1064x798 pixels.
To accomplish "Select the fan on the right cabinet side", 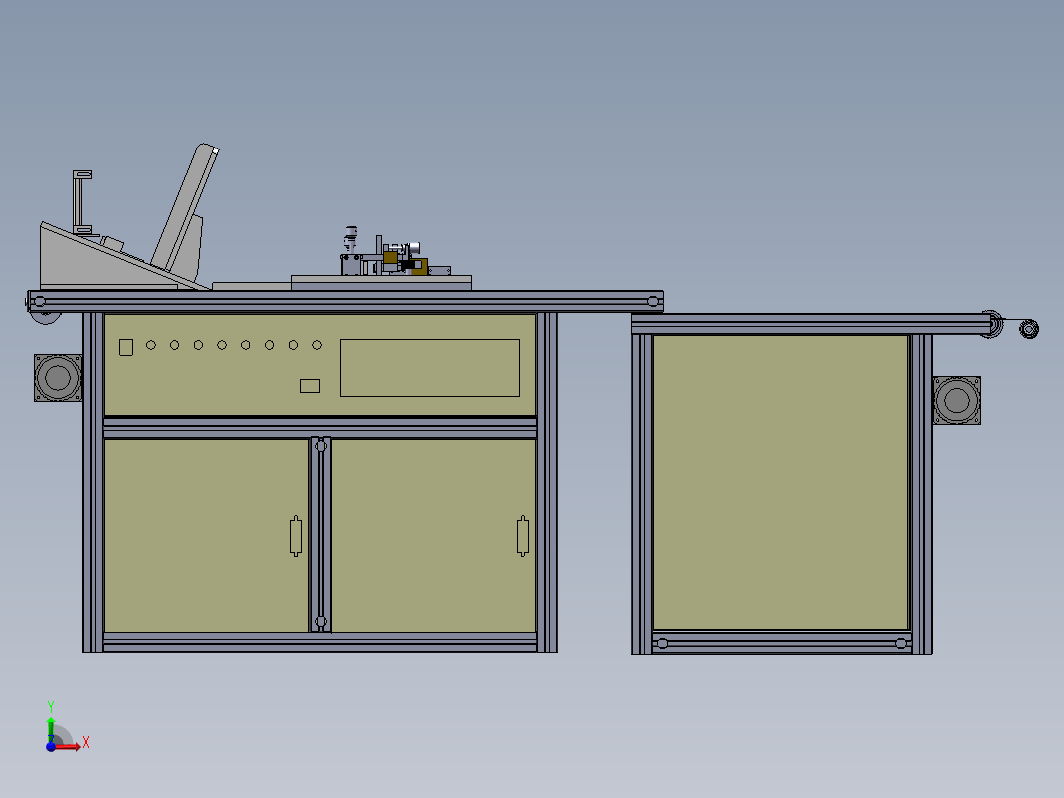I will [957, 400].
